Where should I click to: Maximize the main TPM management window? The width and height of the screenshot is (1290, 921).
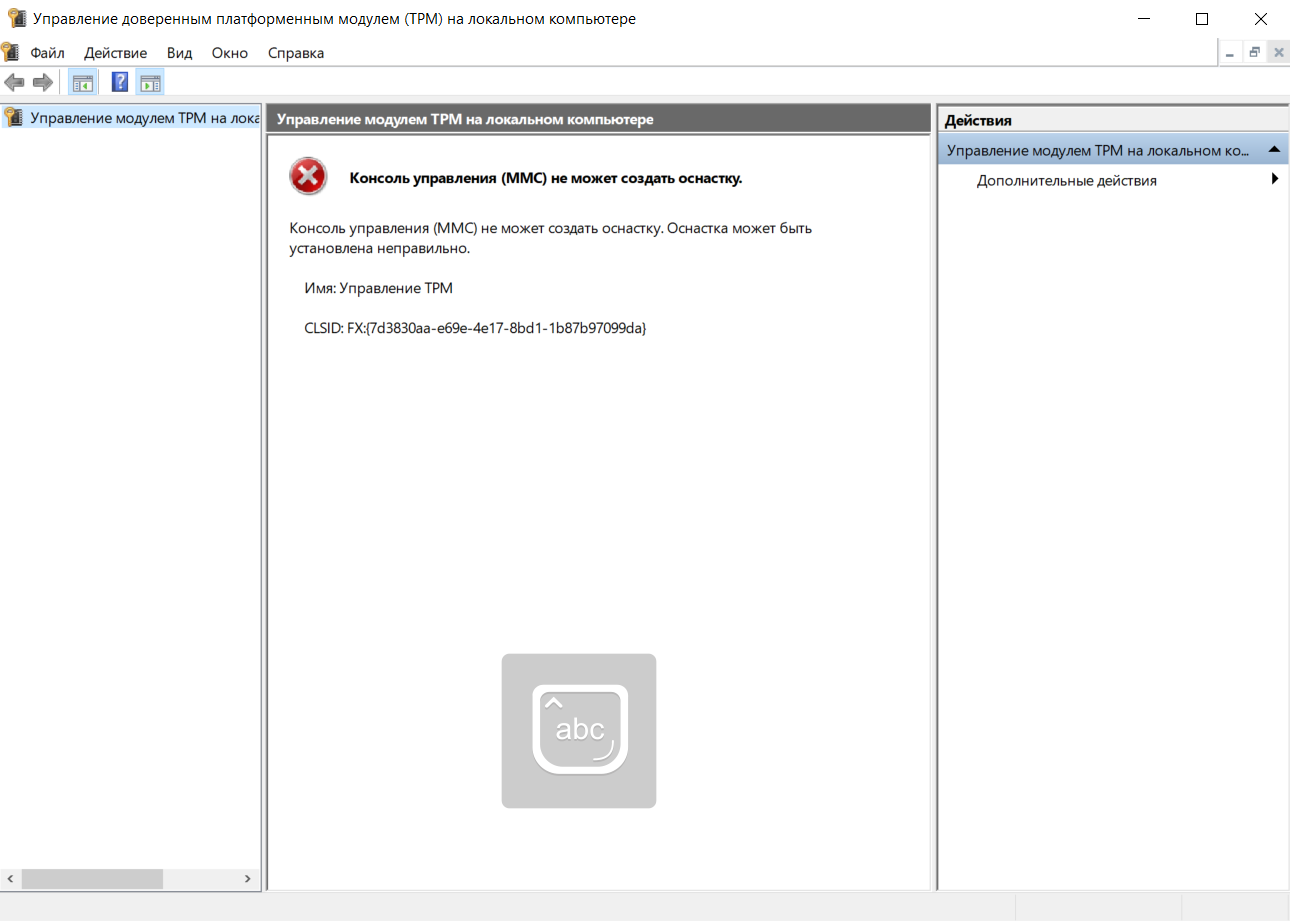(x=1202, y=18)
